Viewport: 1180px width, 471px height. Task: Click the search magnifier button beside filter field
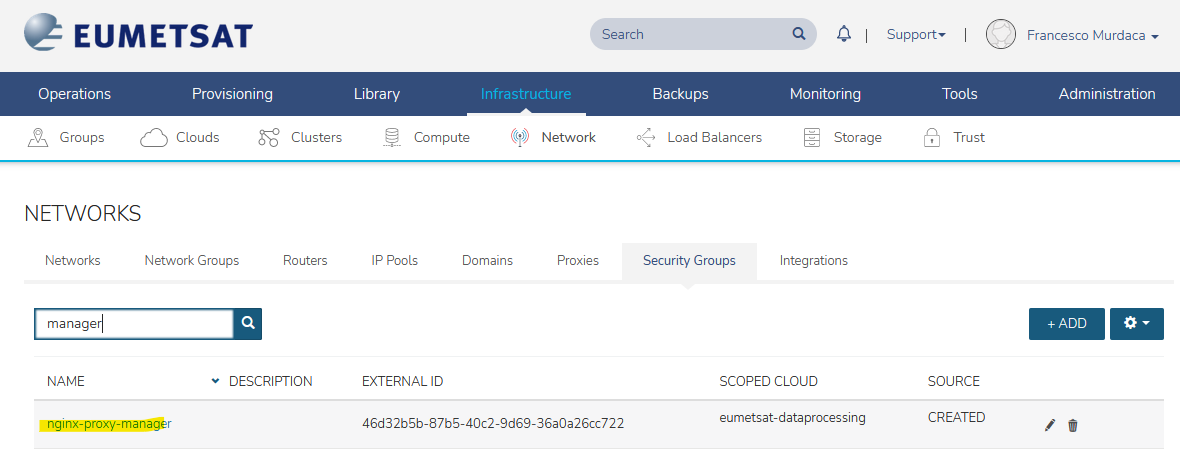point(248,323)
